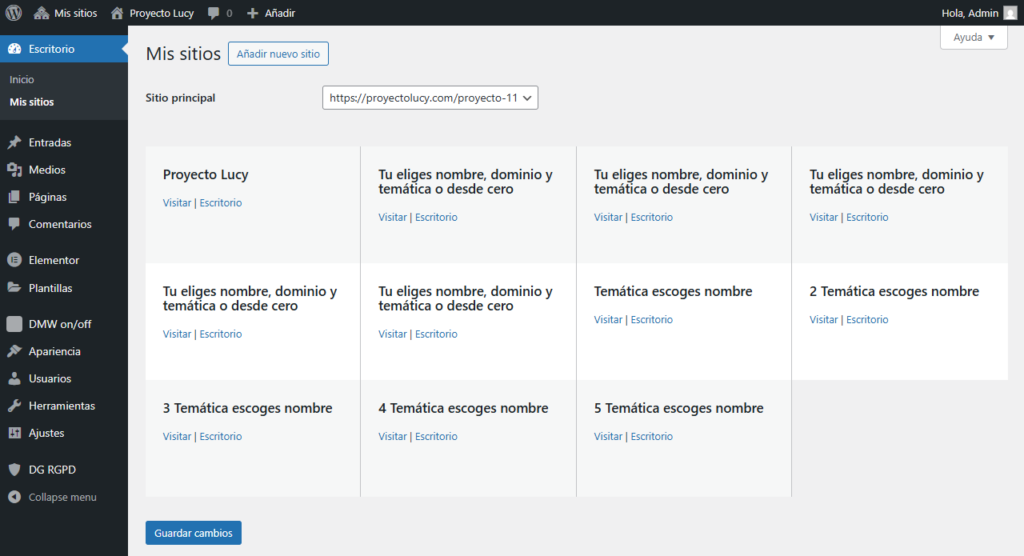This screenshot has height=556, width=1024.
Task: Click the Entradas pin icon
Action: click(14, 143)
